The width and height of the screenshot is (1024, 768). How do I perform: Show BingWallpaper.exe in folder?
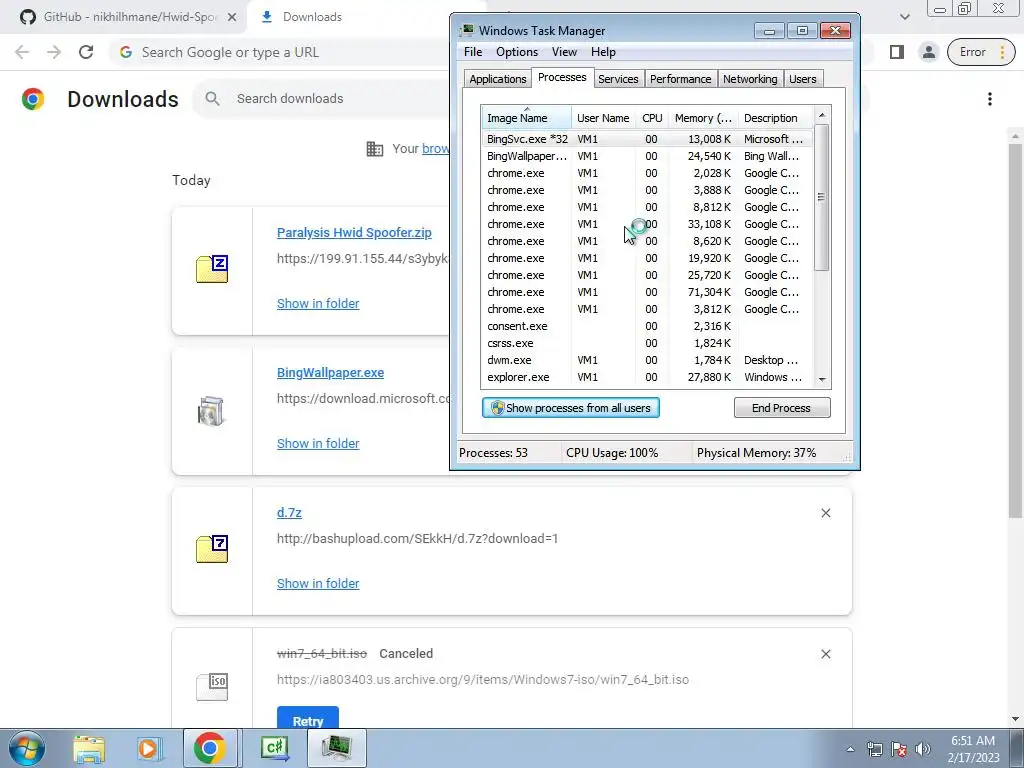318,443
